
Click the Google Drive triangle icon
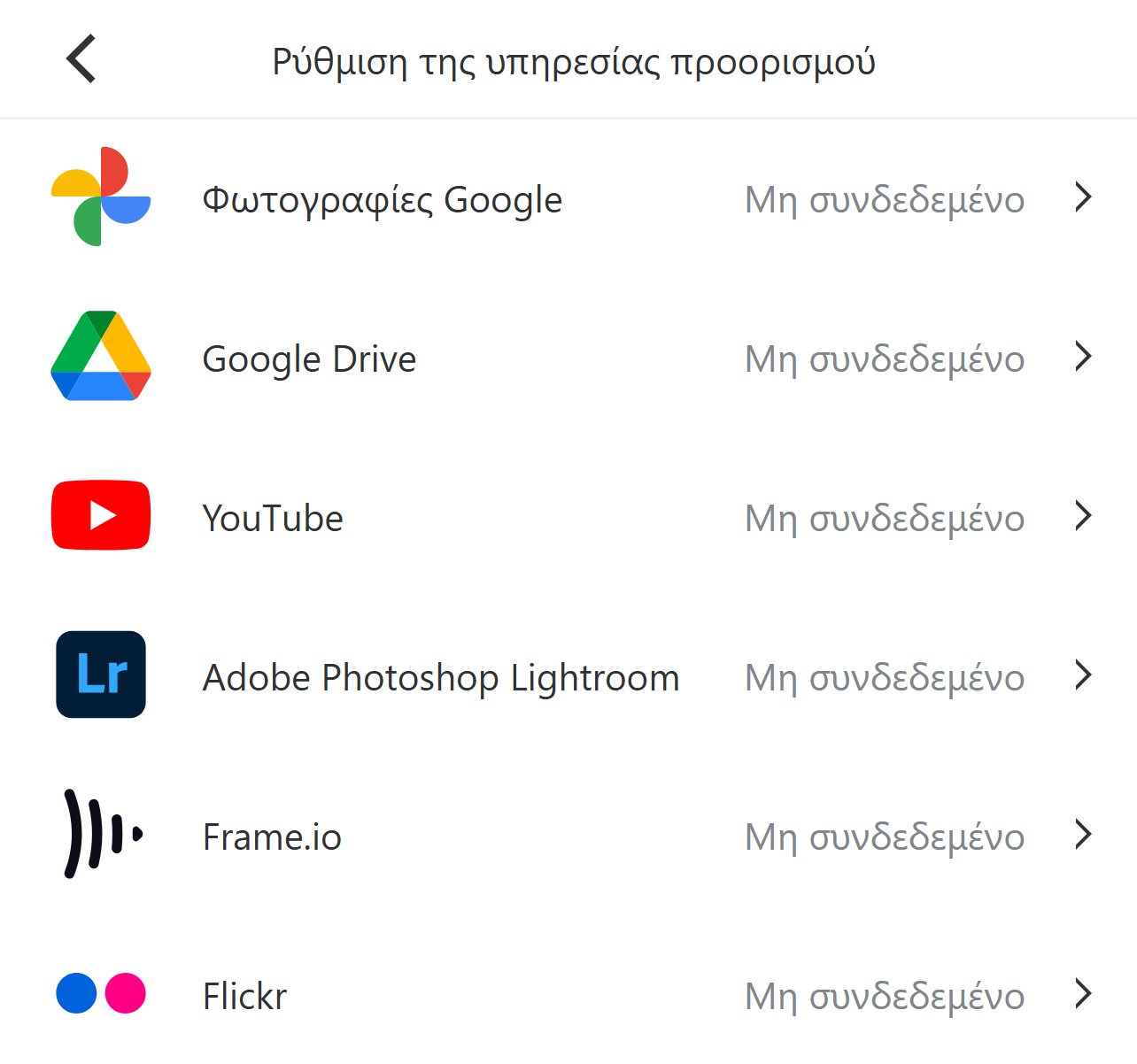[101, 356]
